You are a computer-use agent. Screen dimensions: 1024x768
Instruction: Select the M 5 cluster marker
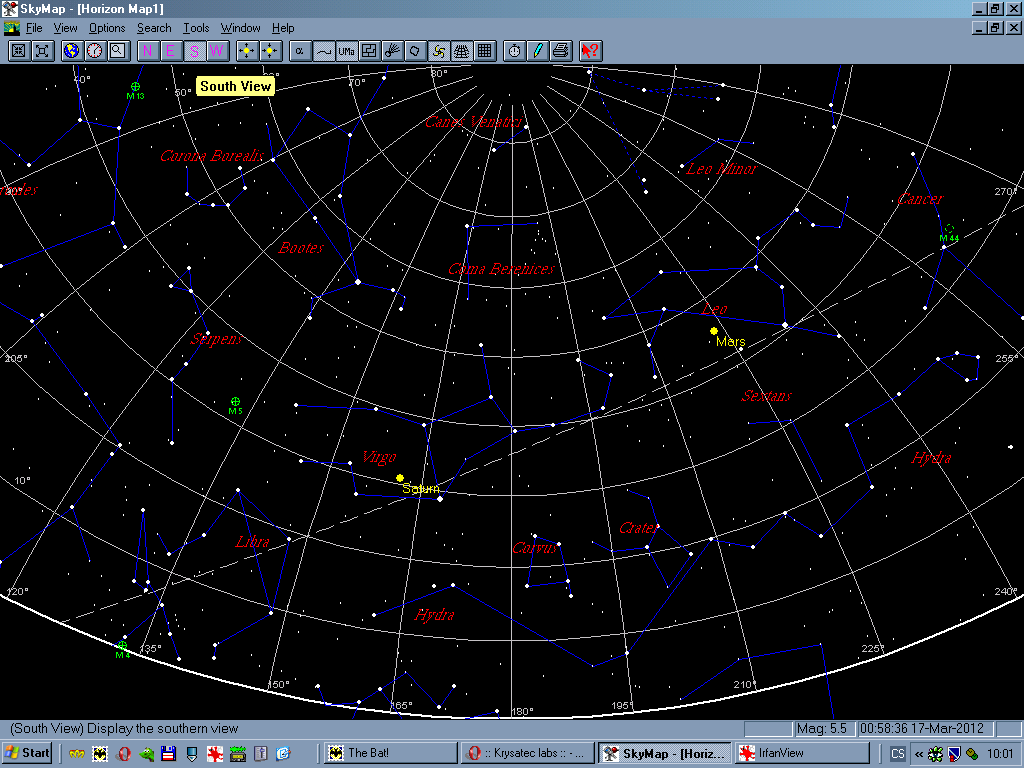pyautogui.click(x=236, y=402)
